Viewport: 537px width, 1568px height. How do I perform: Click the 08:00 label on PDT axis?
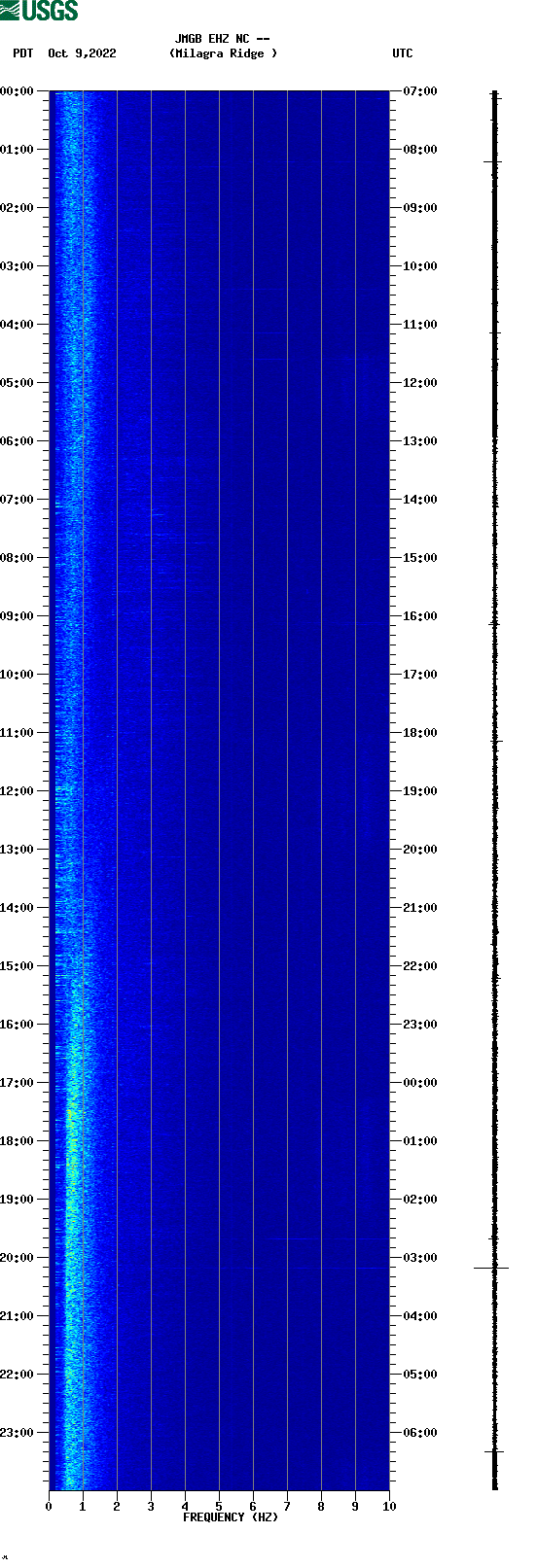tap(18, 558)
